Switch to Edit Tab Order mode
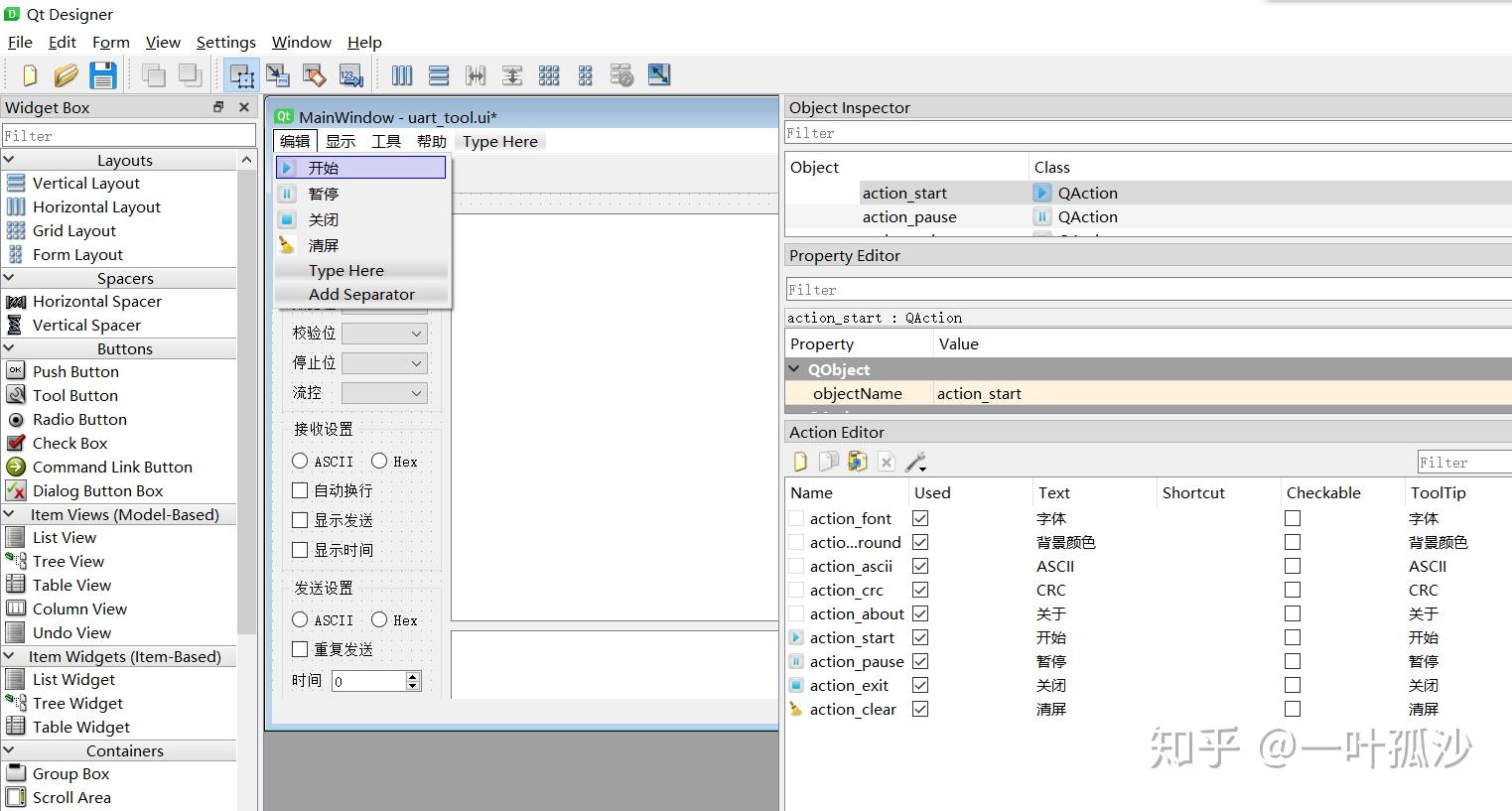The image size is (1512, 811). point(350,75)
